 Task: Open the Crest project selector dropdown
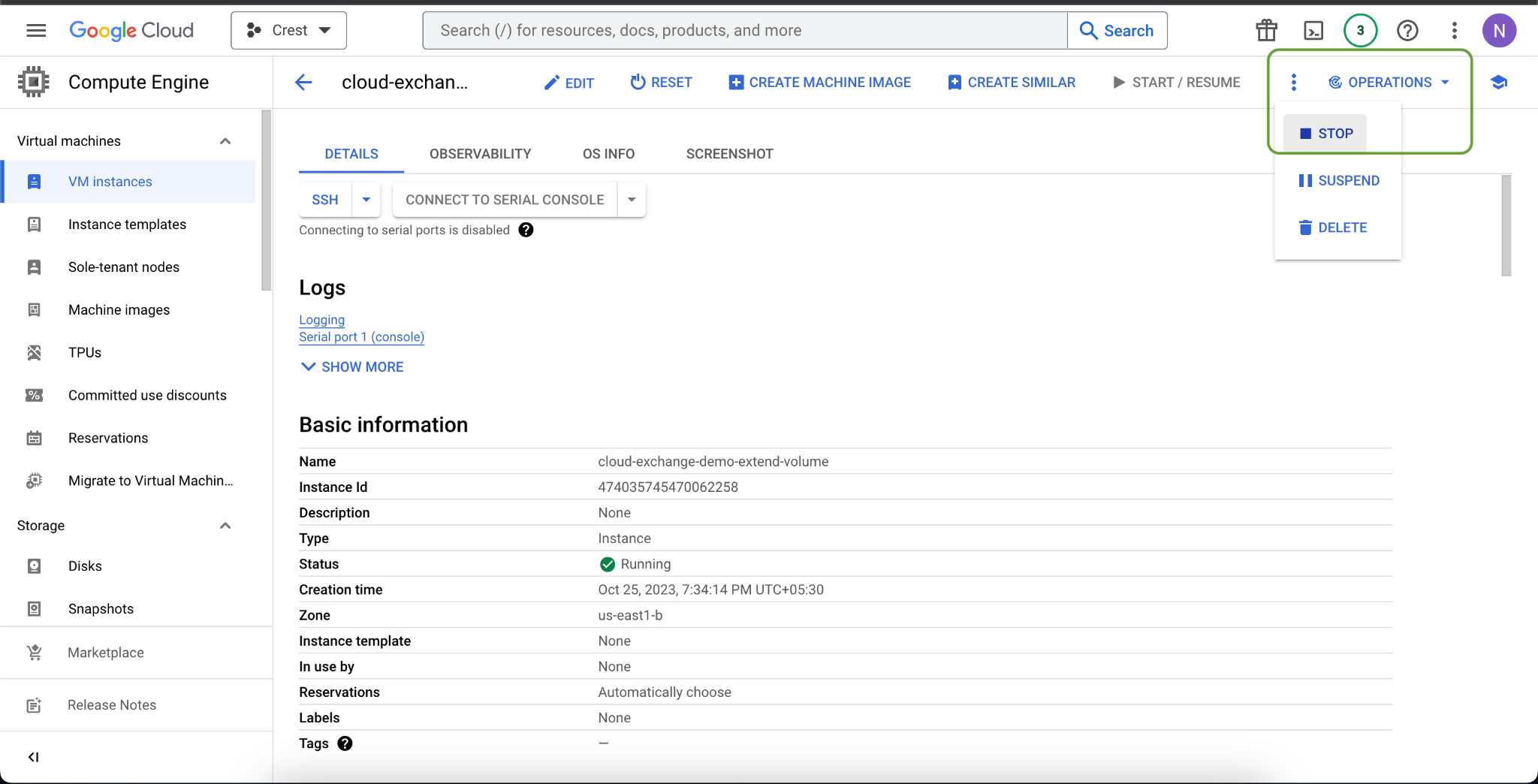pyautogui.click(x=289, y=30)
